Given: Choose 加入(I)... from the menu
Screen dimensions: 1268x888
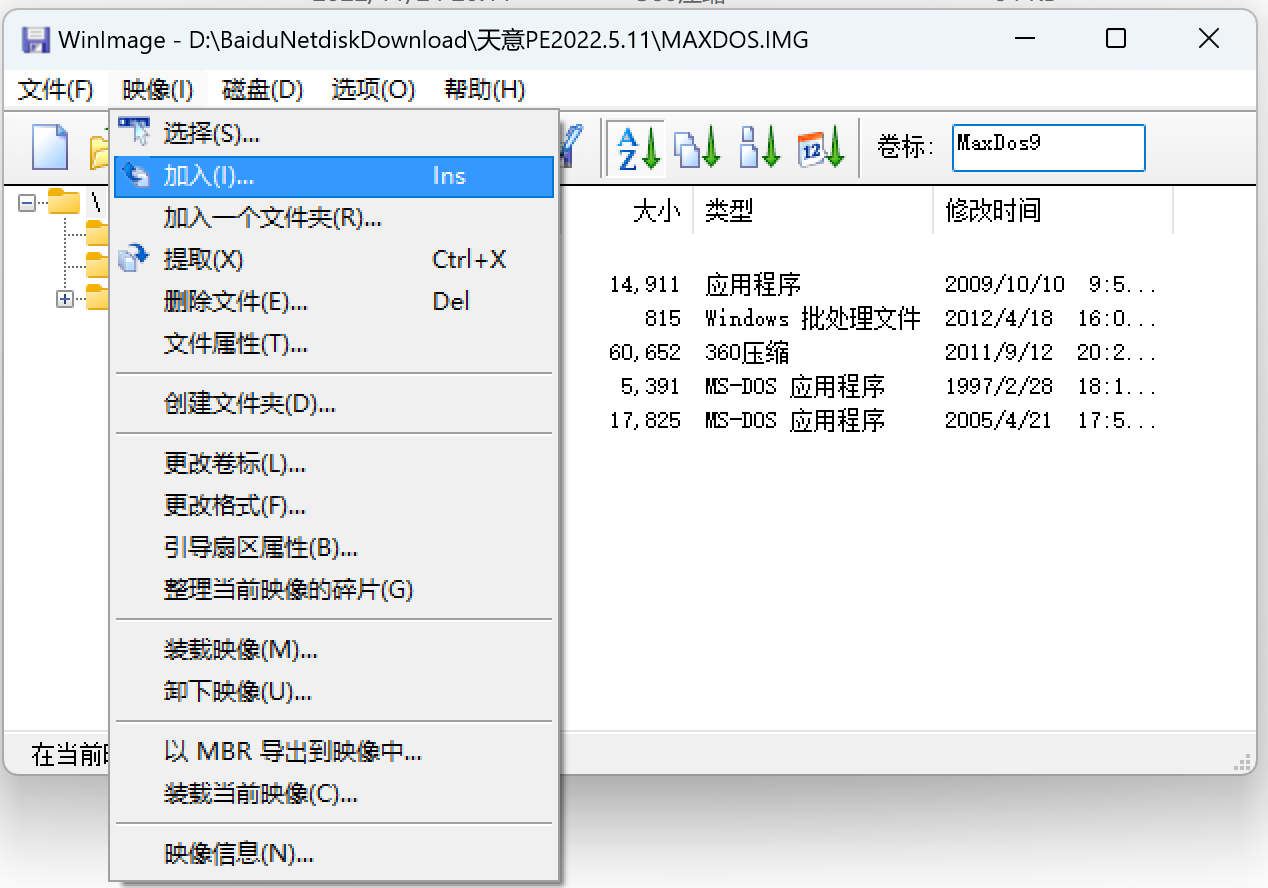Looking at the screenshot, I should 334,176.
